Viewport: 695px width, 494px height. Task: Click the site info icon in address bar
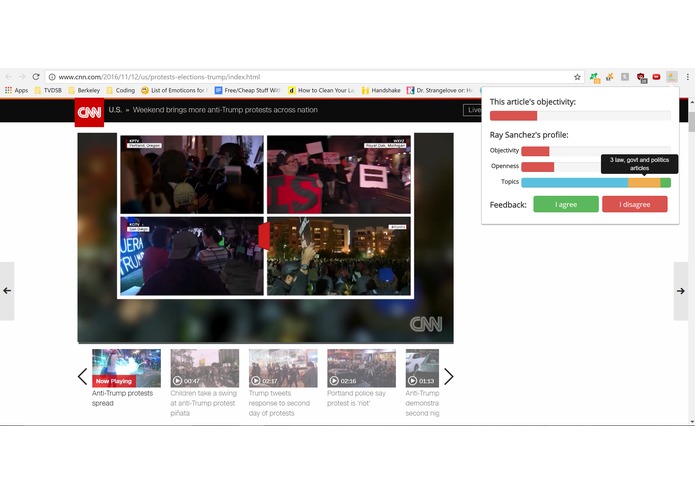(52, 77)
